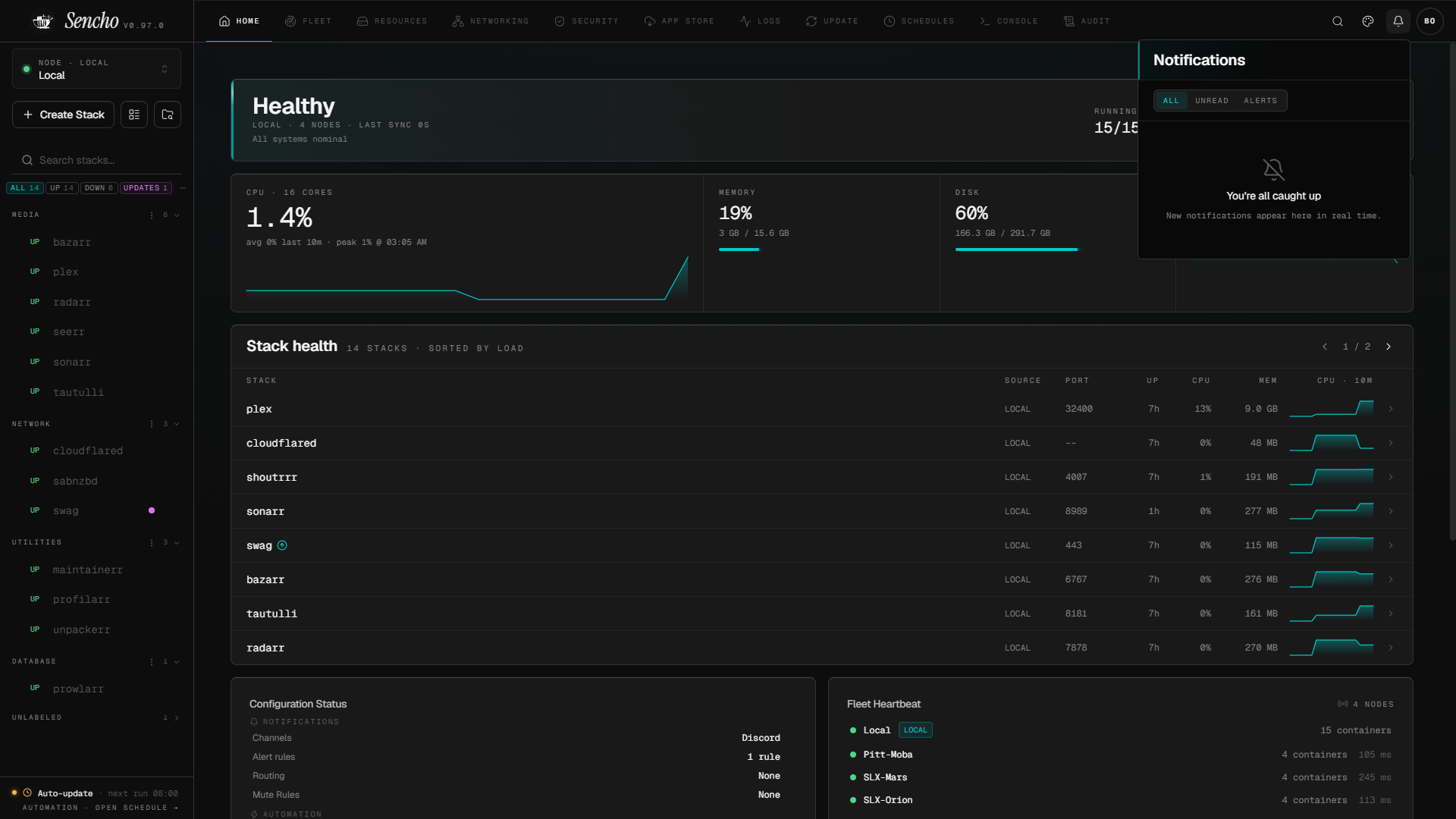Expand the Unlabeled stacks group
1456x819 pixels.
177,717
